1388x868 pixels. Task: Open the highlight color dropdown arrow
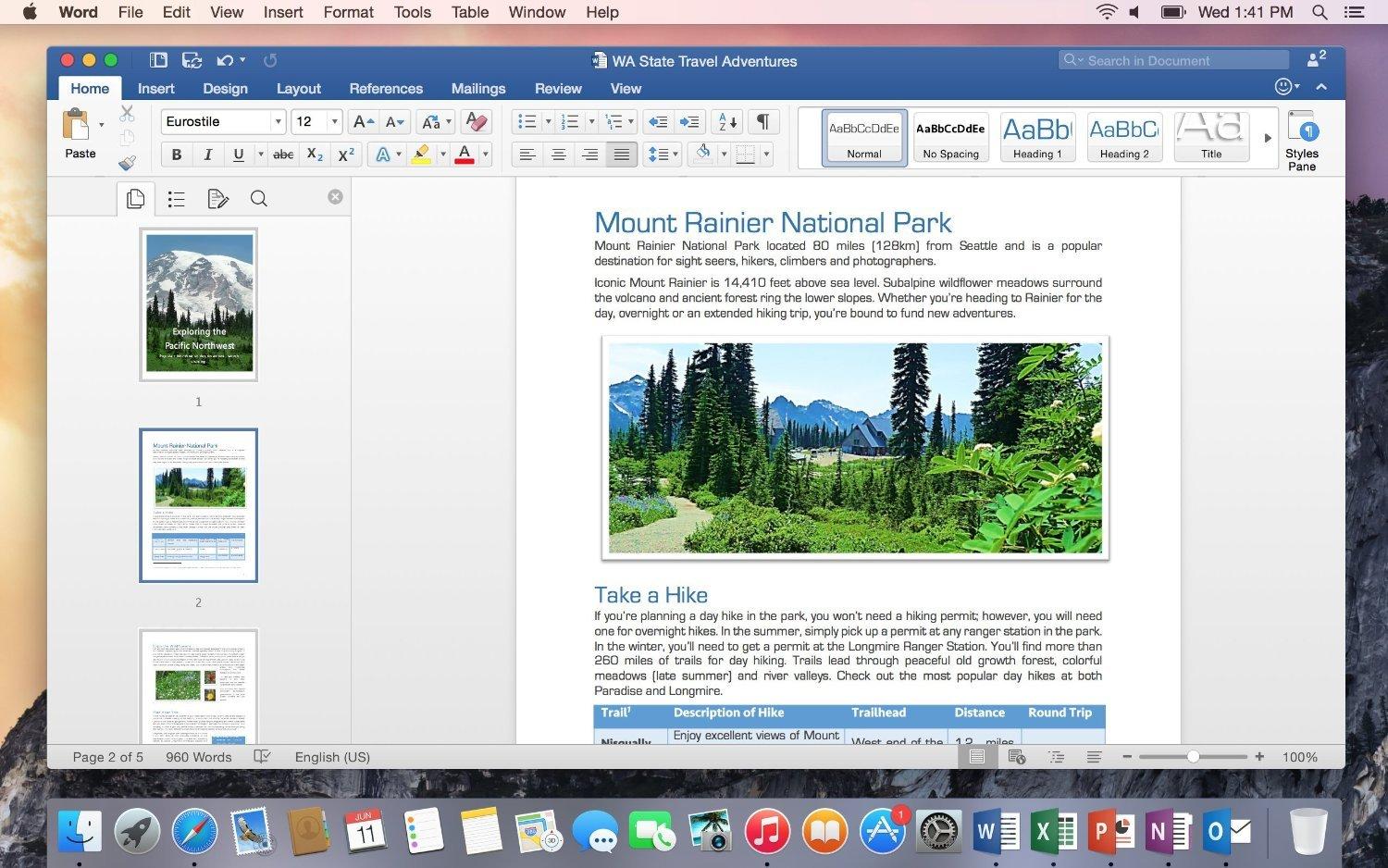[443, 154]
